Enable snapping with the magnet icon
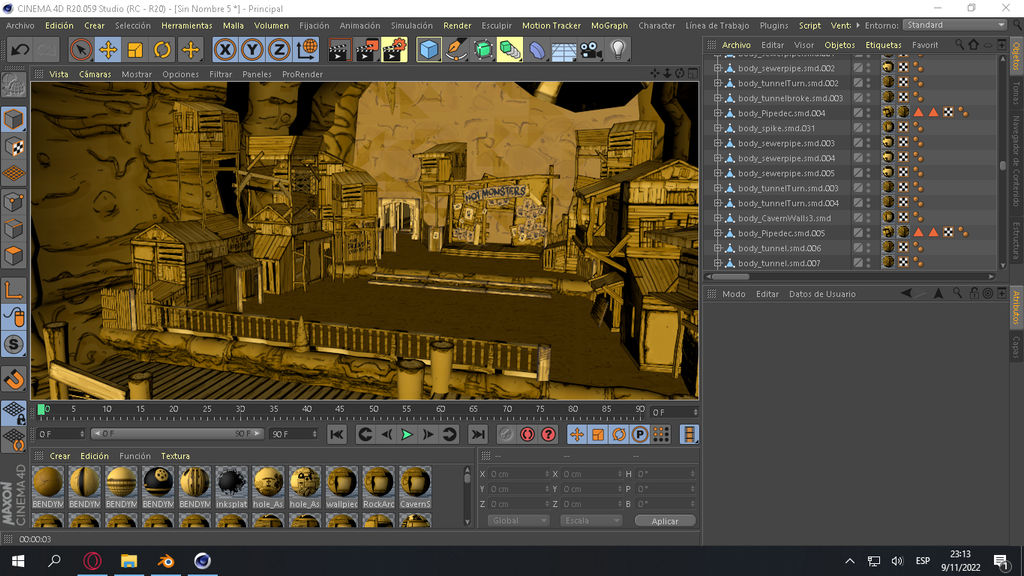Image resolution: width=1024 pixels, height=576 pixels. pyautogui.click(x=14, y=379)
